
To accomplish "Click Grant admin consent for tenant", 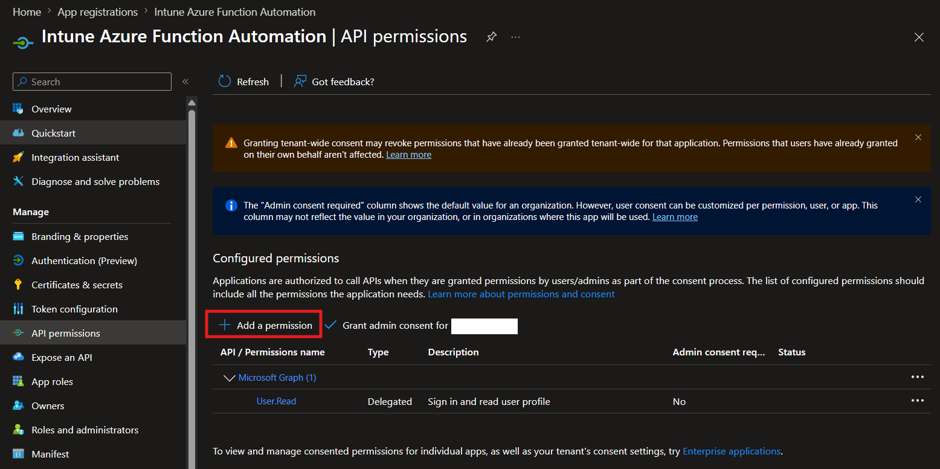I will click(x=421, y=326).
